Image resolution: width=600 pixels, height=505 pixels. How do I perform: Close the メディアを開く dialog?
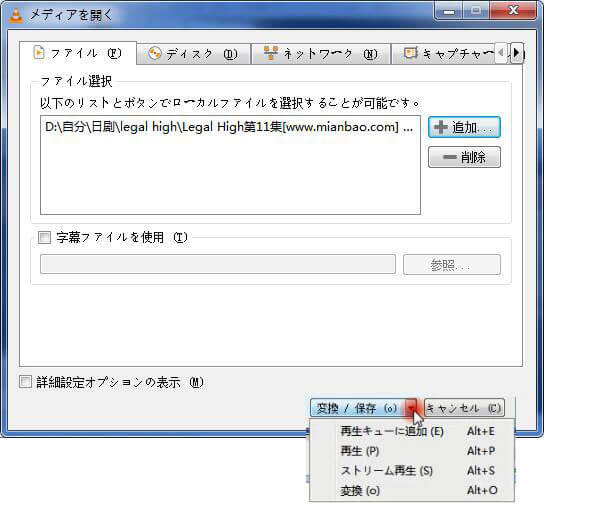click(514, 11)
